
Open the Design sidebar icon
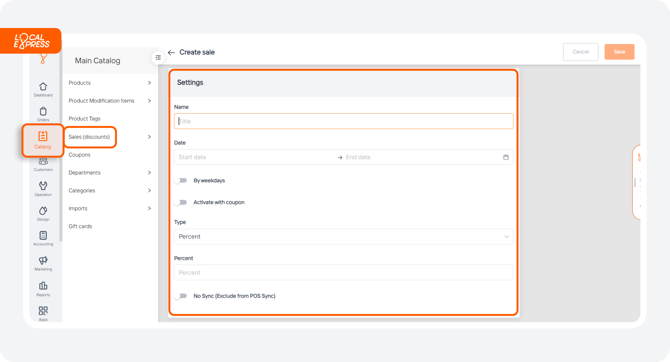pyautogui.click(x=43, y=211)
